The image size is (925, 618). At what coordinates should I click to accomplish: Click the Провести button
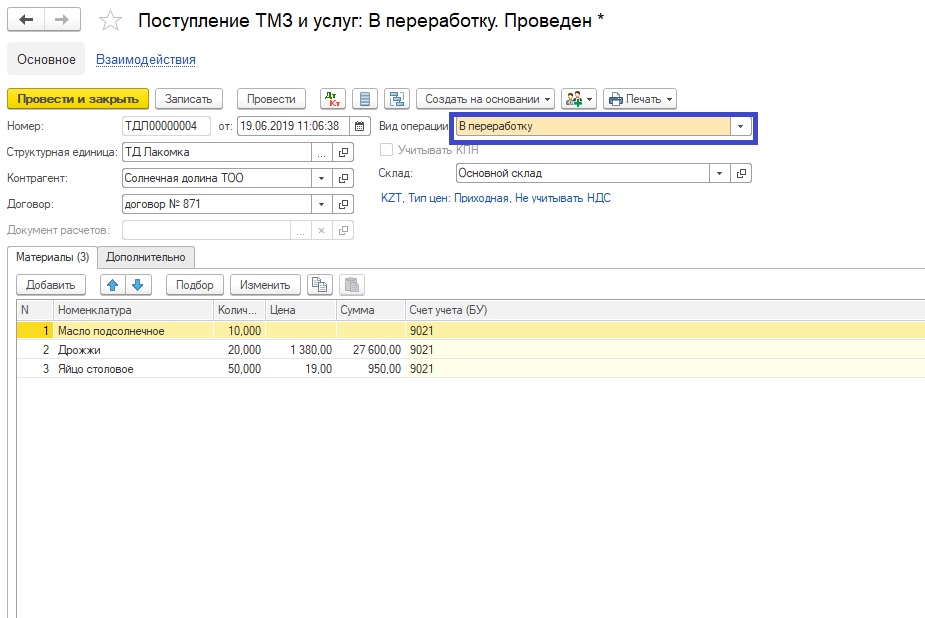(271, 99)
